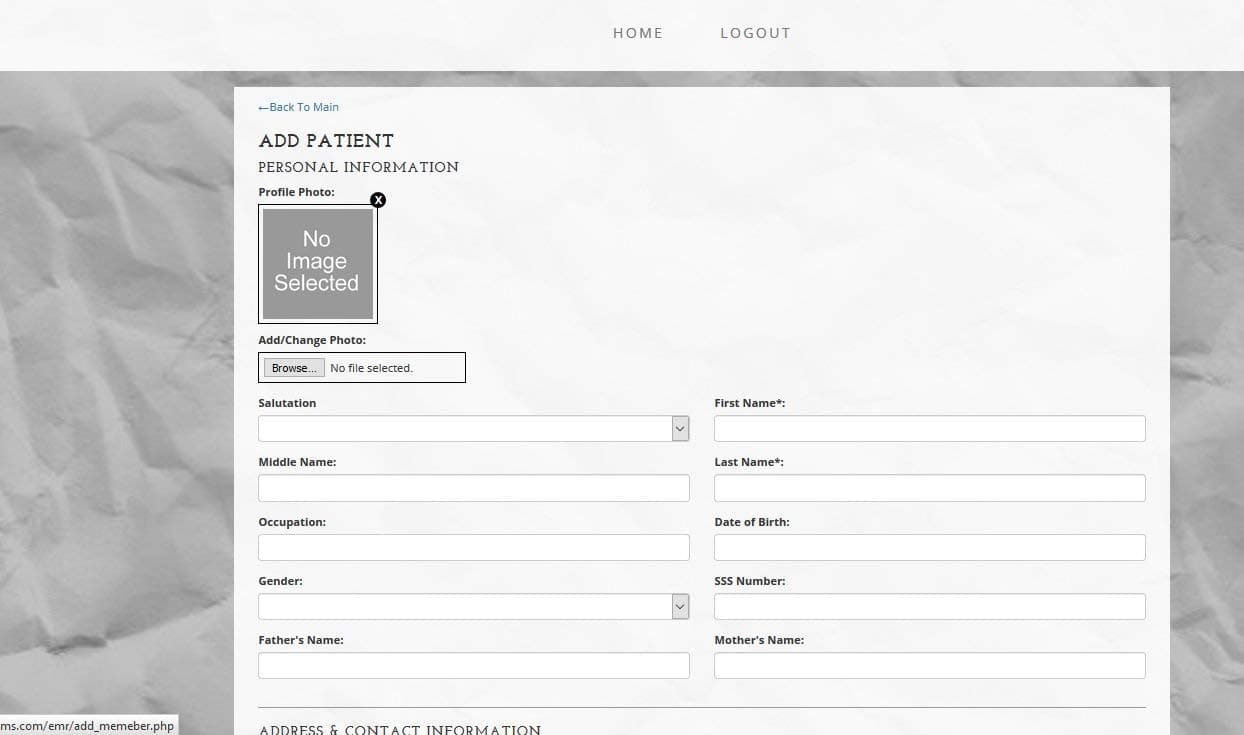Click the Salutation dropdown arrow
The height and width of the screenshot is (735, 1244).
[680, 429]
